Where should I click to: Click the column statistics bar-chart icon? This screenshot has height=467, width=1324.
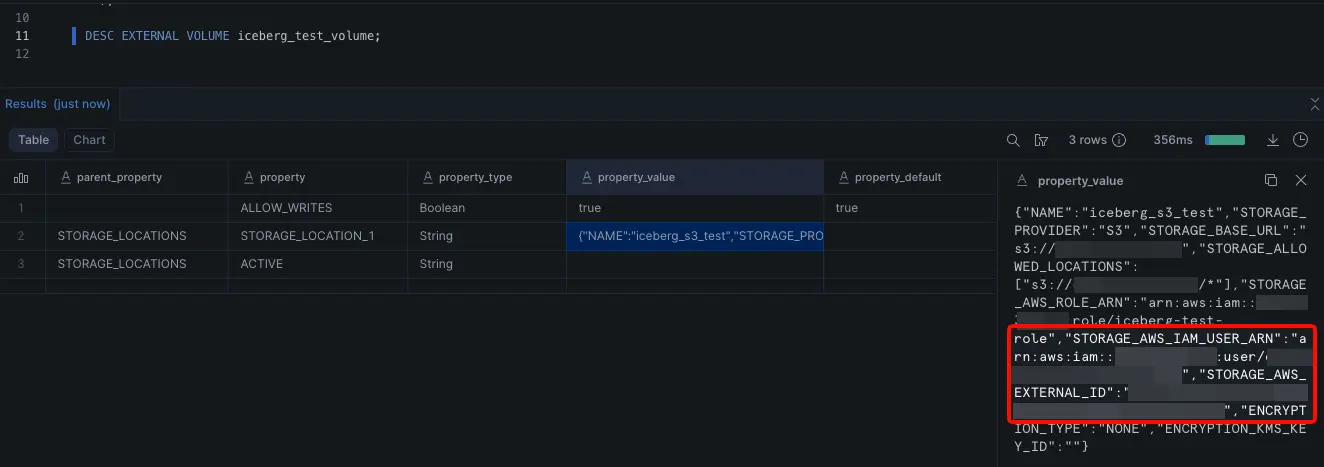(21, 177)
